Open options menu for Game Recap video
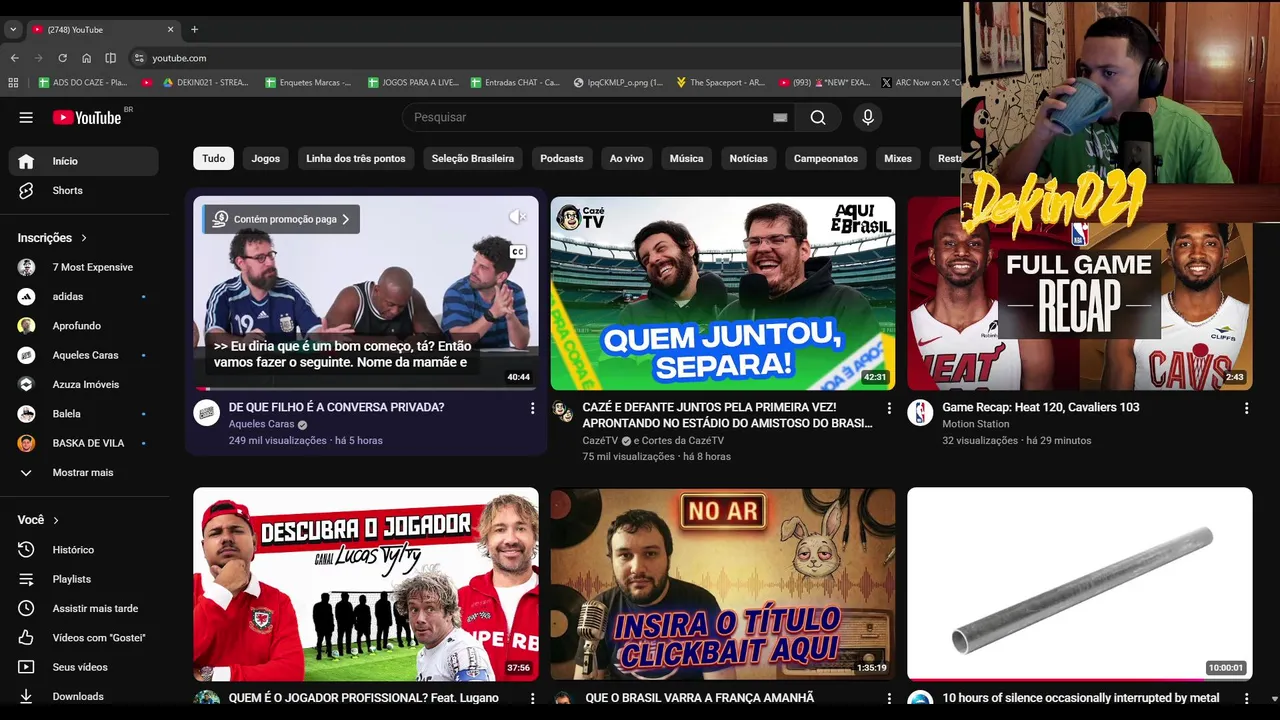This screenshot has width=1280, height=720. click(x=1246, y=408)
